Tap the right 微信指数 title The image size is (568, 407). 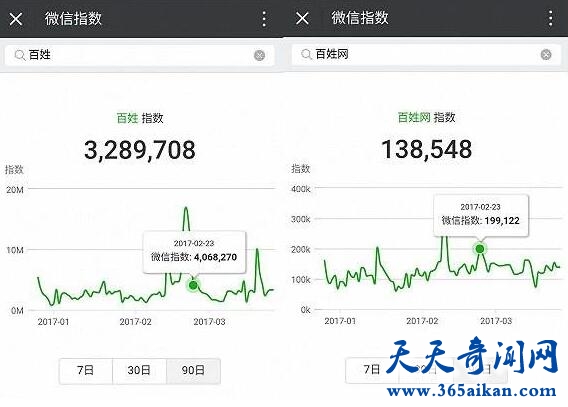360,18
